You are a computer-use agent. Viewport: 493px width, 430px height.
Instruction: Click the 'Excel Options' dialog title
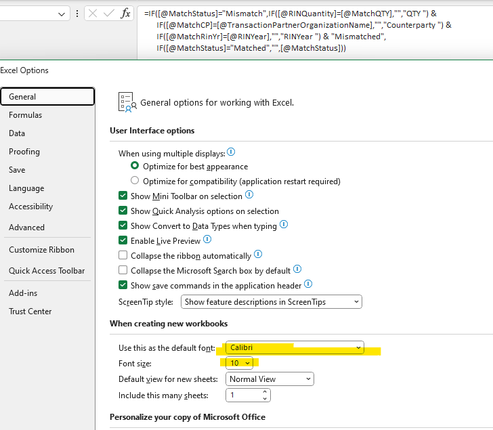[24, 70]
